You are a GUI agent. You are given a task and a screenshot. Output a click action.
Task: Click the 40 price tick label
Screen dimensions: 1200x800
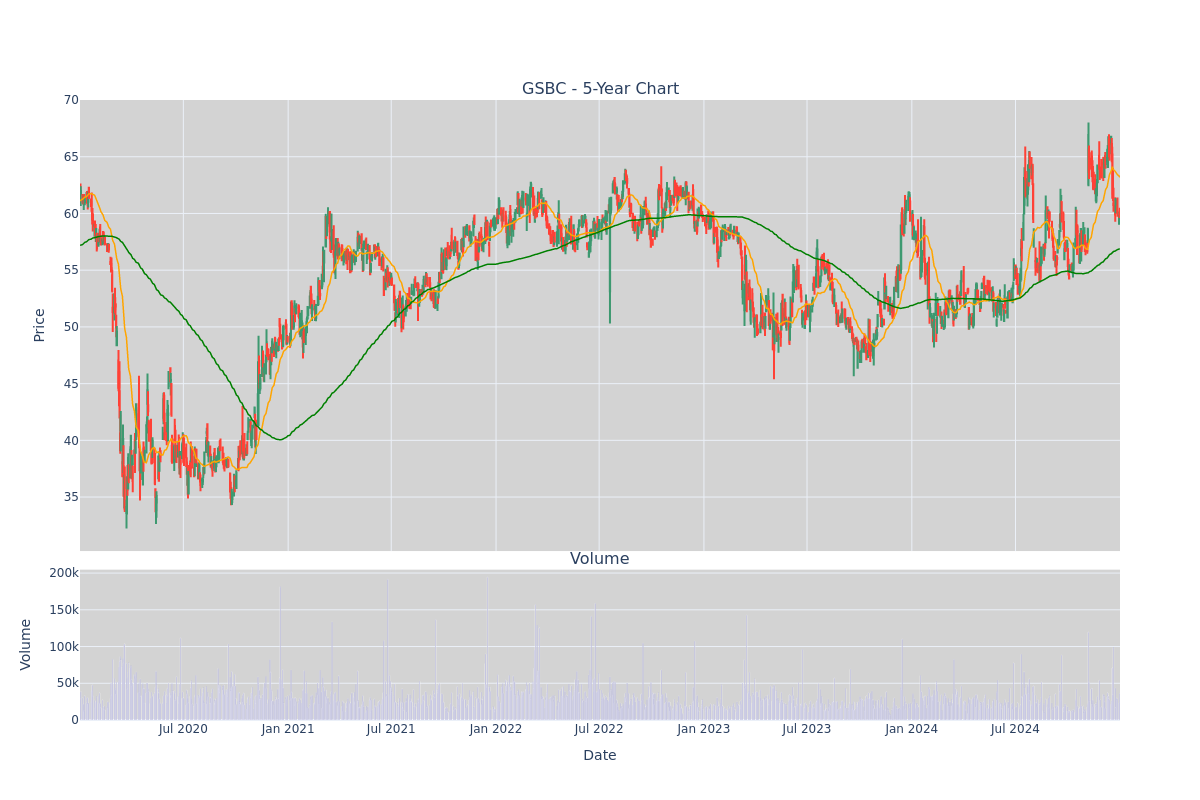pyautogui.click(x=71, y=440)
